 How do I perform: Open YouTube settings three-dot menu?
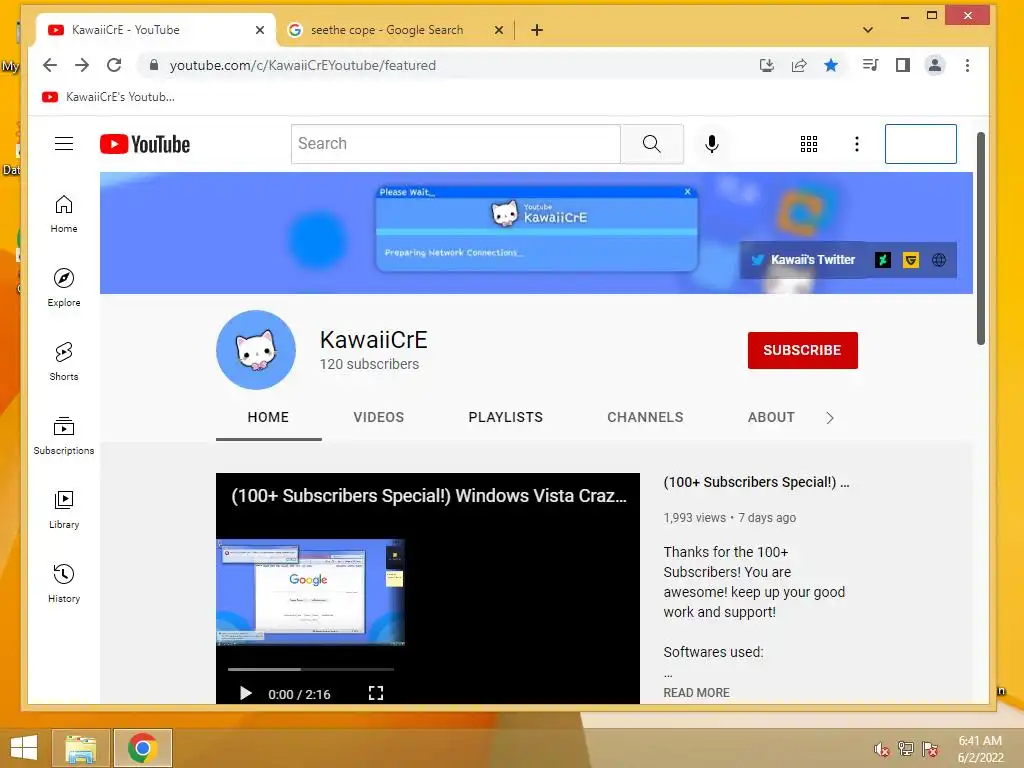(x=857, y=144)
